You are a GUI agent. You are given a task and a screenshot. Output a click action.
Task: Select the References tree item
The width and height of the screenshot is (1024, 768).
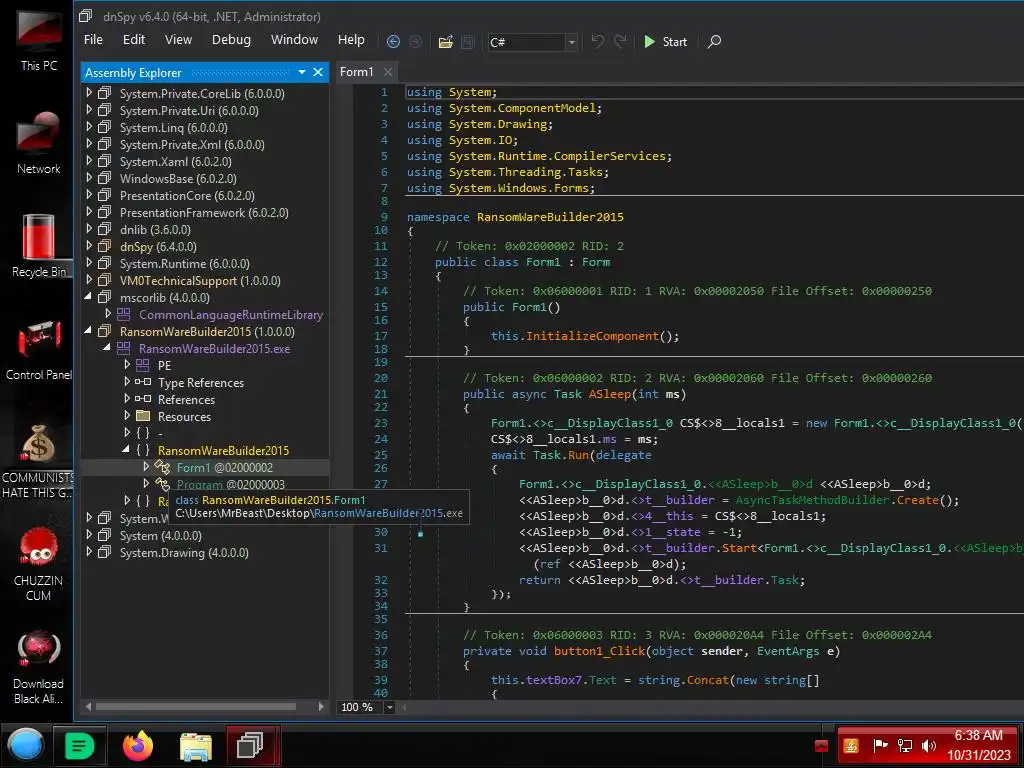[186, 400]
